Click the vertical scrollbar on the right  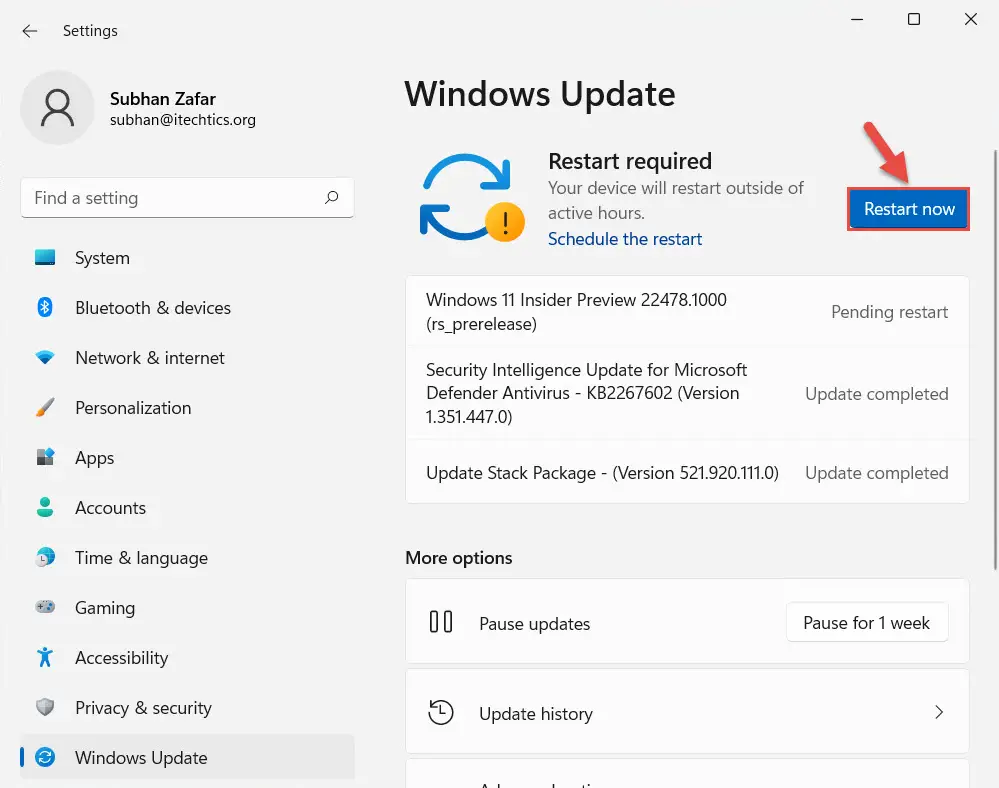995,360
